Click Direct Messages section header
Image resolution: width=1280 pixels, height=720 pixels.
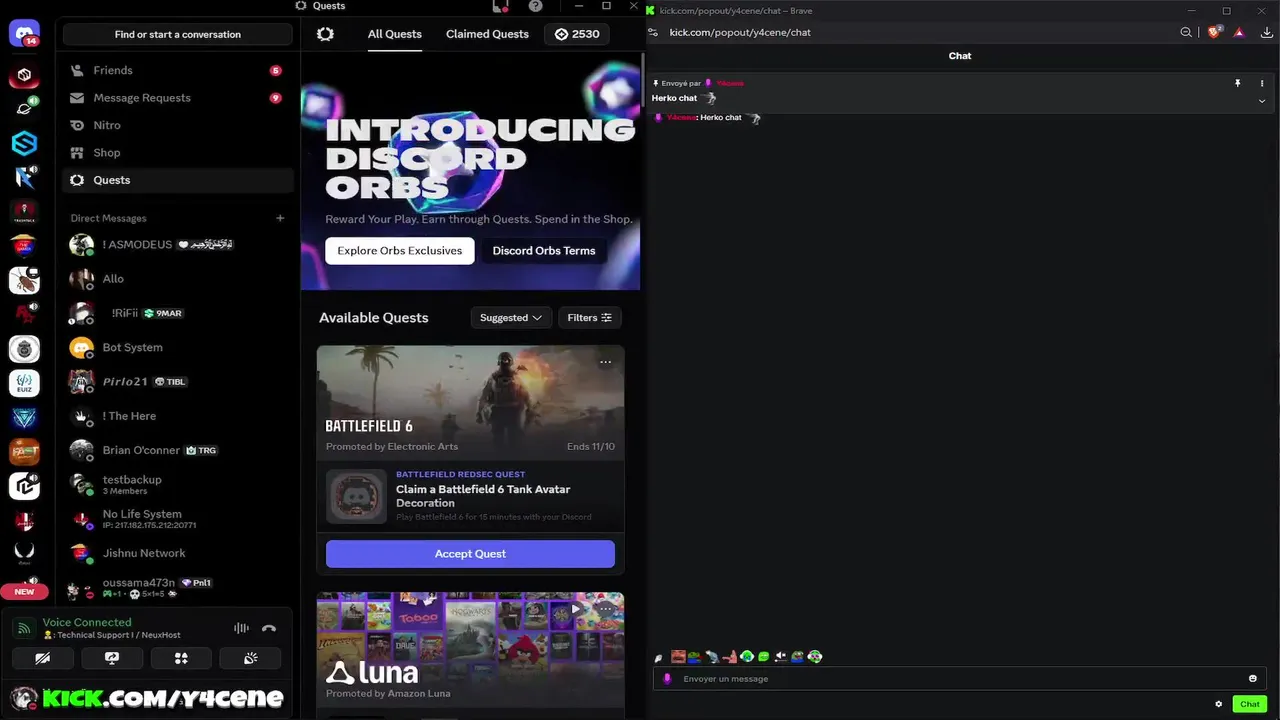tap(108, 218)
